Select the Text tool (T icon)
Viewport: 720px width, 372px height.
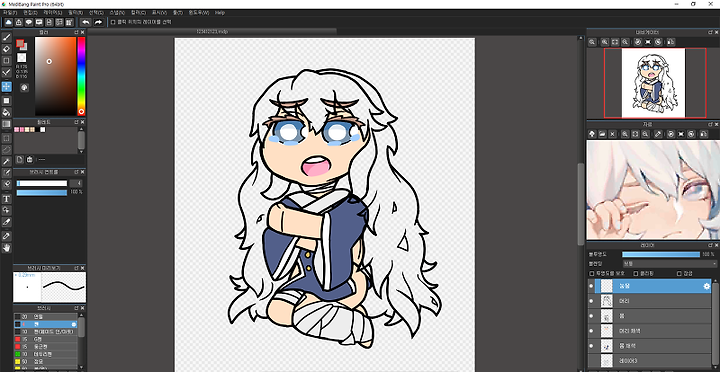pyautogui.click(x=6, y=199)
